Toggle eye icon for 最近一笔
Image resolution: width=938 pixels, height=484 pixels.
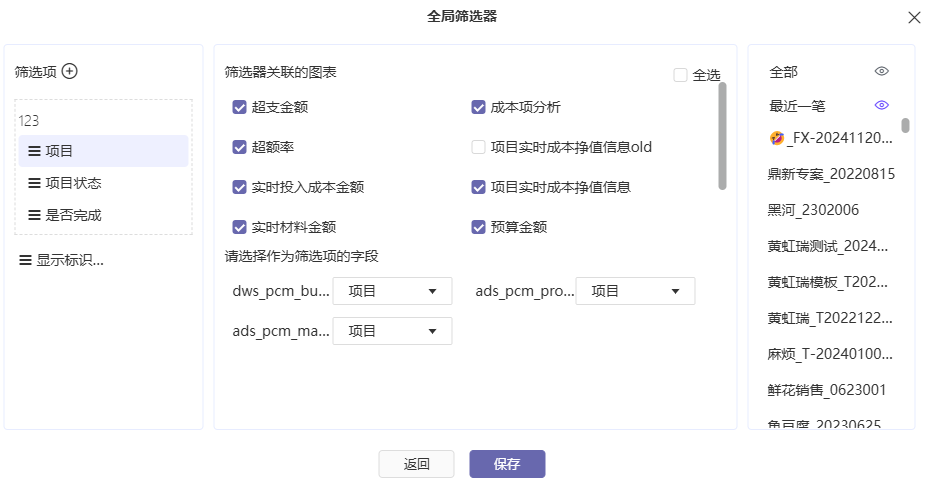[x=881, y=105]
